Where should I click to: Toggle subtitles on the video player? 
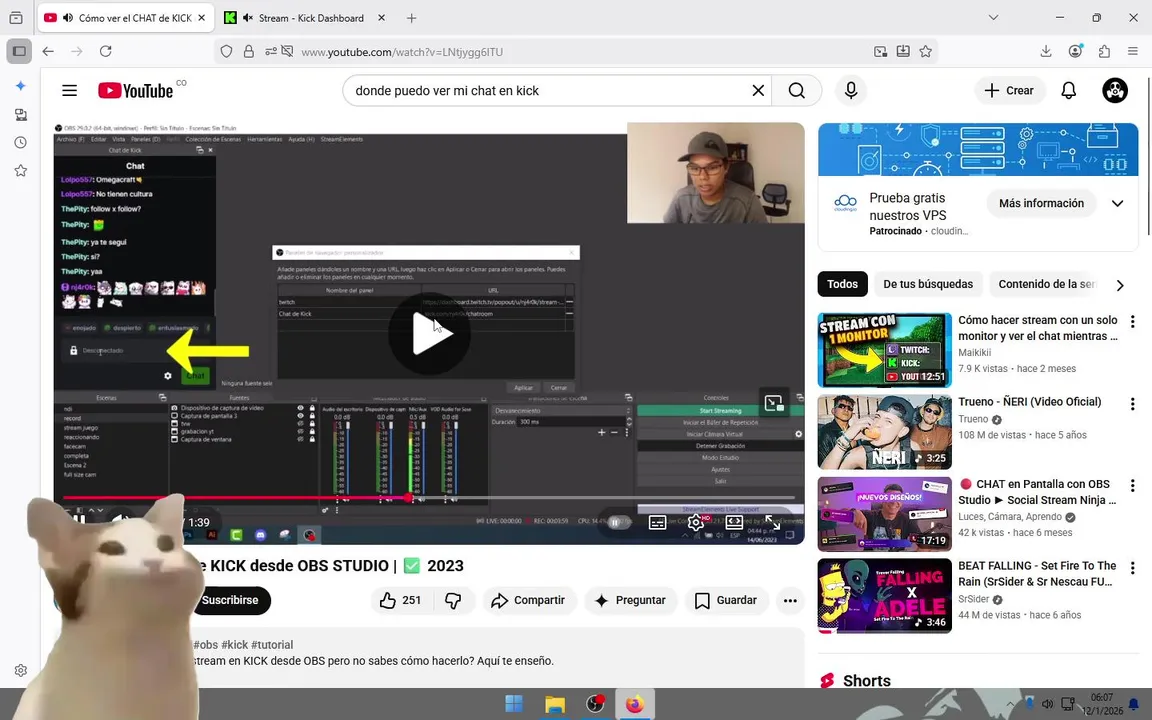pyautogui.click(x=658, y=522)
